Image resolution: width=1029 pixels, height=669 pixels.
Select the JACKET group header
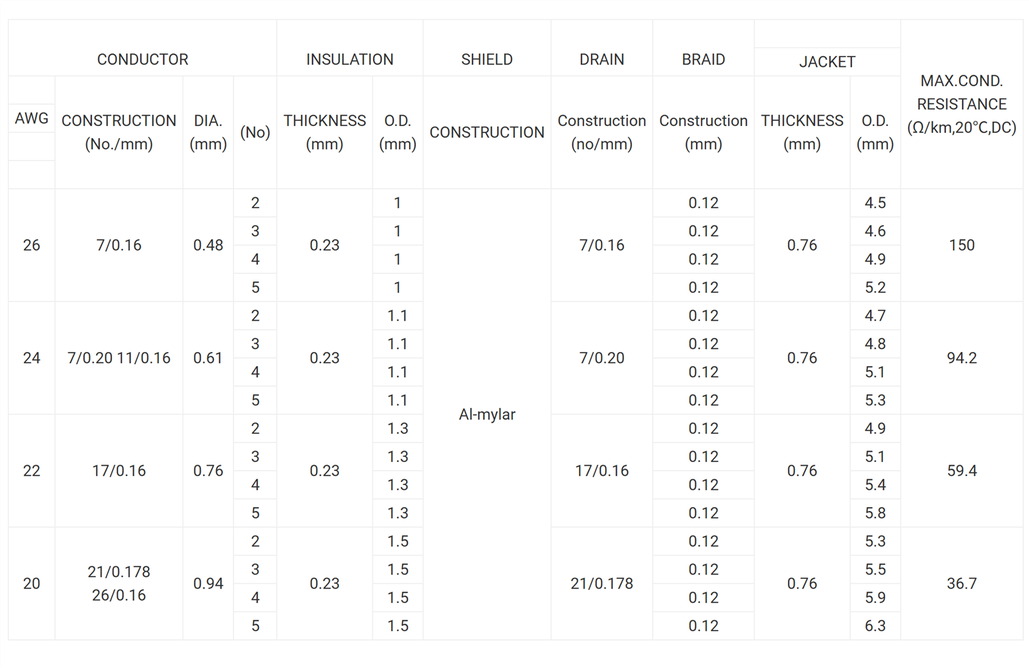coord(827,62)
